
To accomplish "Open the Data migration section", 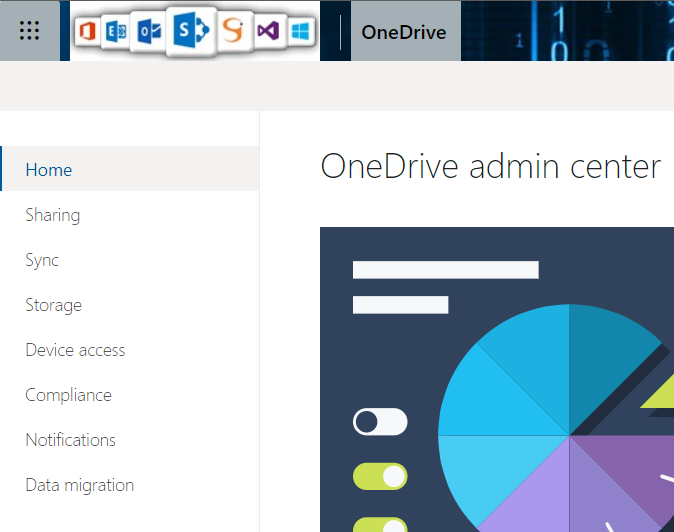I will pos(79,485).
